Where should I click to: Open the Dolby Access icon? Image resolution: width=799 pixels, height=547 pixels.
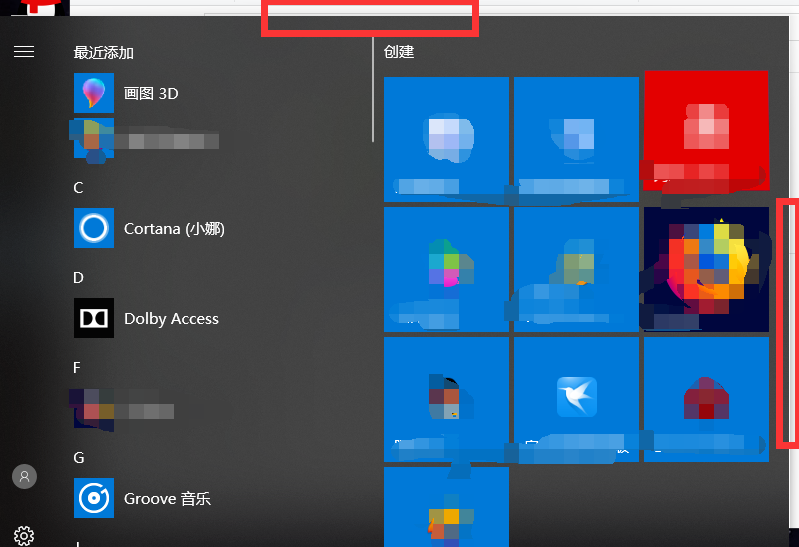point(94,318)
